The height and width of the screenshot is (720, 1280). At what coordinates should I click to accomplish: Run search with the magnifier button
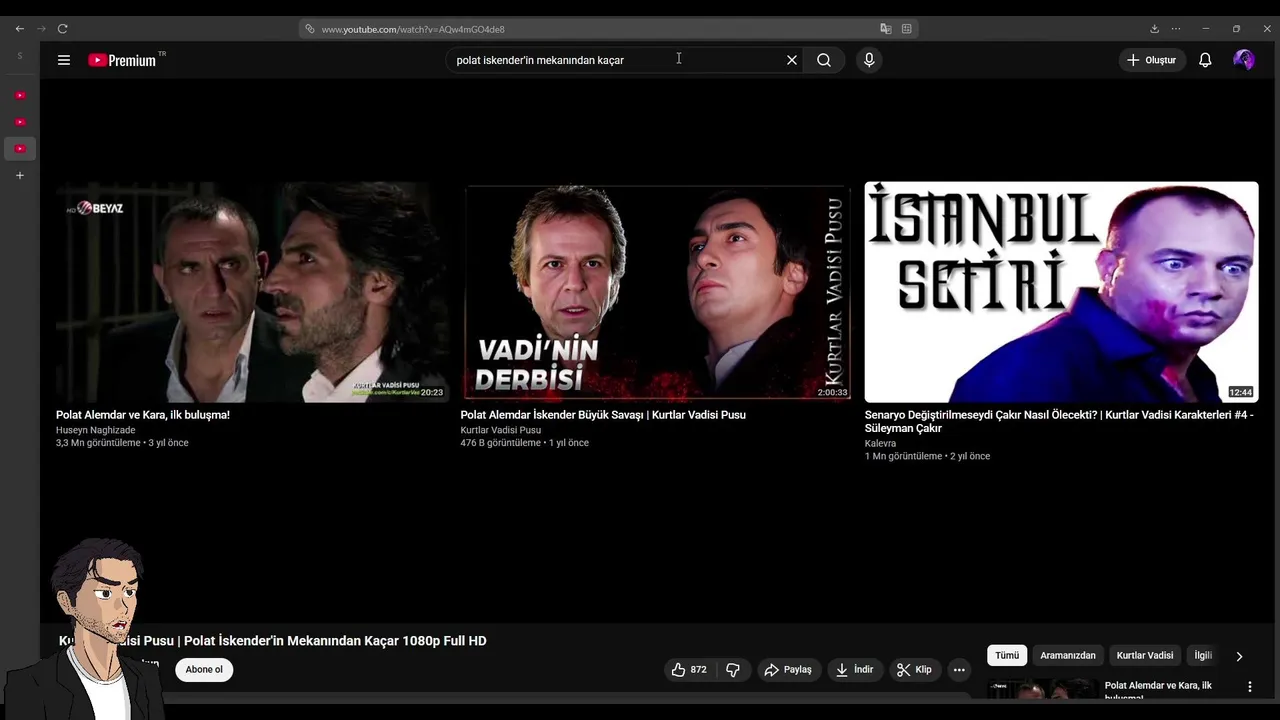point(824,60)
